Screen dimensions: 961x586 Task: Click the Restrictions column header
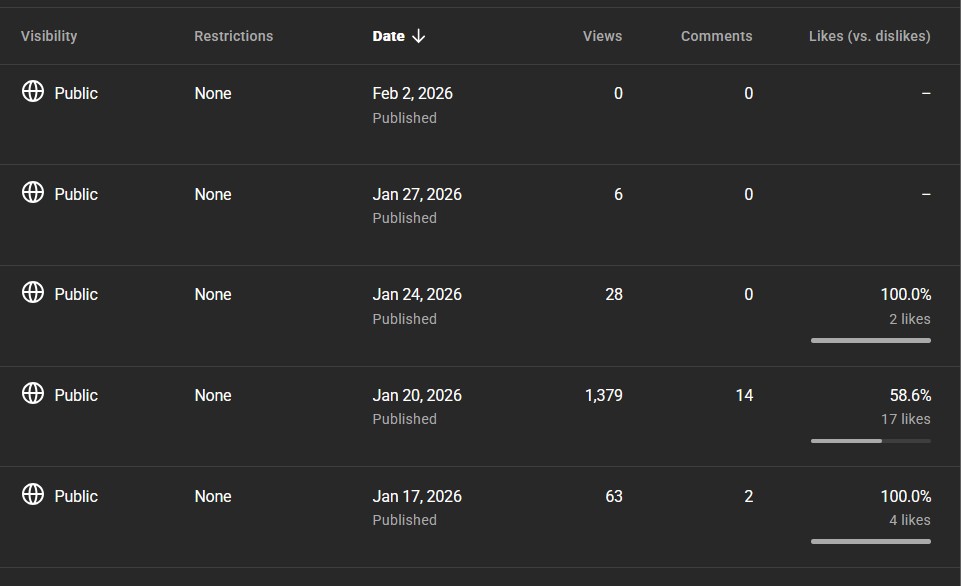(x=233, y=36)
